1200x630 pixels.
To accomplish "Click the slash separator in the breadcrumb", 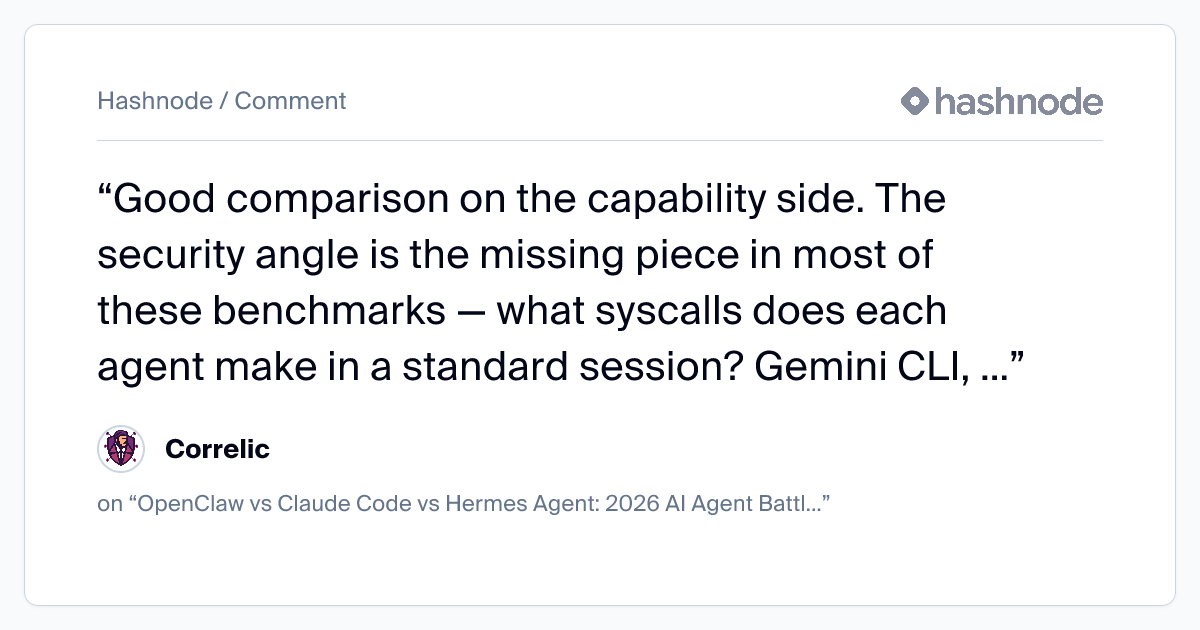I will click(x=223, y=101).
